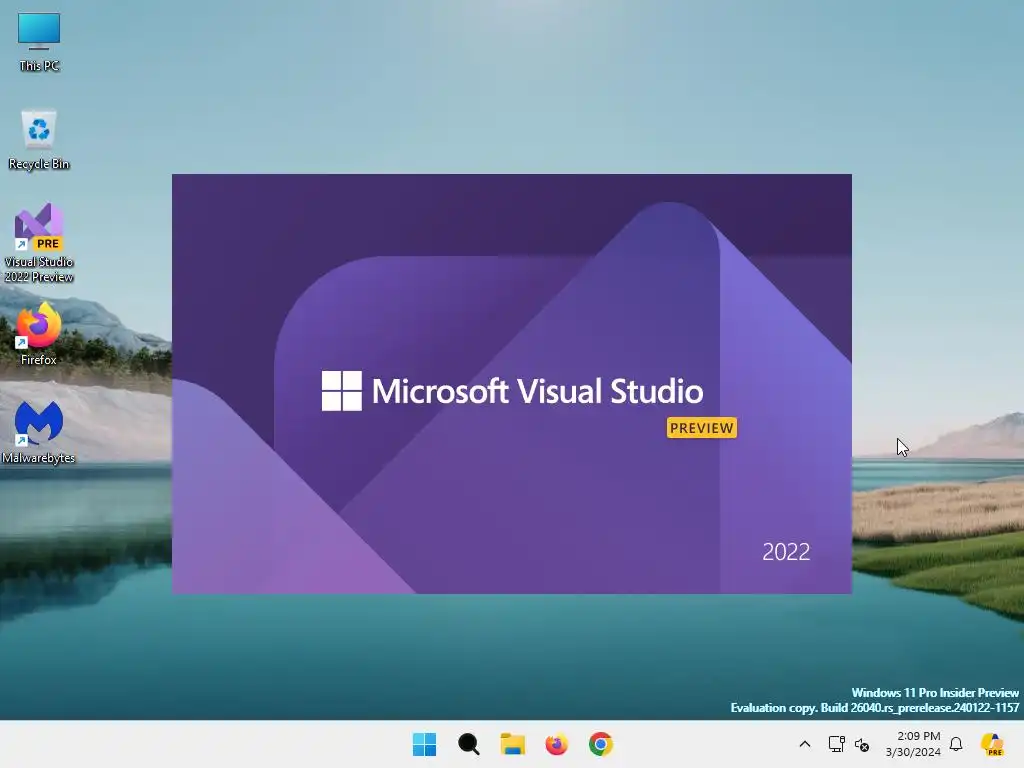Open the Windows Start menu
The height and width of the screenshot is (768, 1024).
424,744
